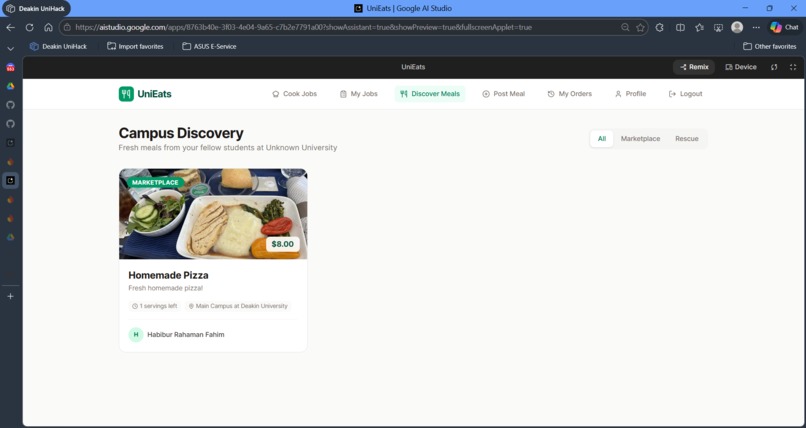Add page to favorites with star icon

(x=640, y=27)
